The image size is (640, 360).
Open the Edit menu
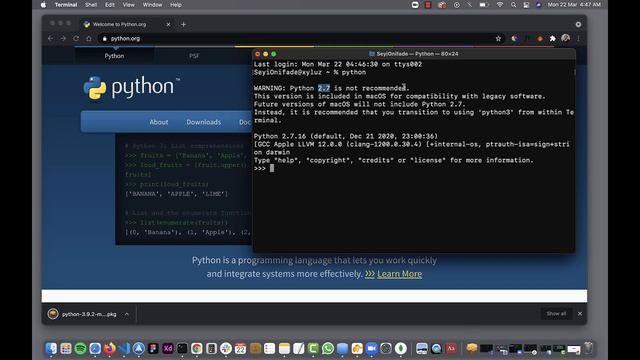pos(109,5)
